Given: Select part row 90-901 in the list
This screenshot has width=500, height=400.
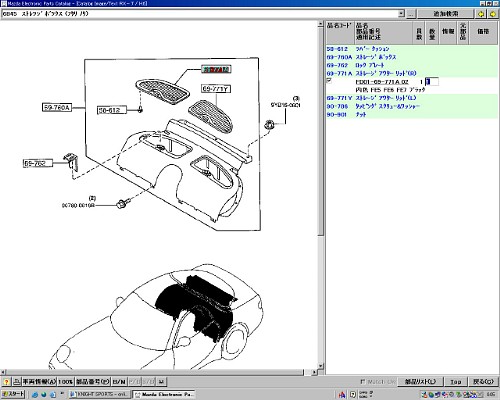Looking at the screenshot, I should tap(411, 114).
